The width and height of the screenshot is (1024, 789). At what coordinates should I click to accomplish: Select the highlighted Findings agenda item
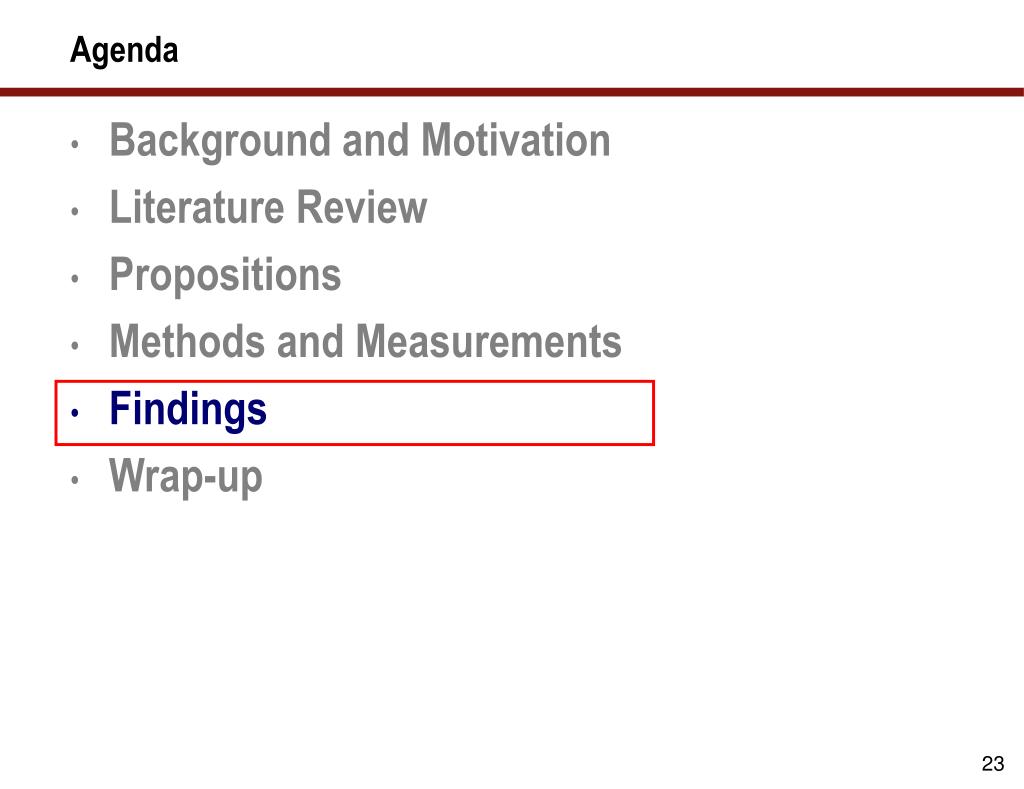tap(188, 410)
